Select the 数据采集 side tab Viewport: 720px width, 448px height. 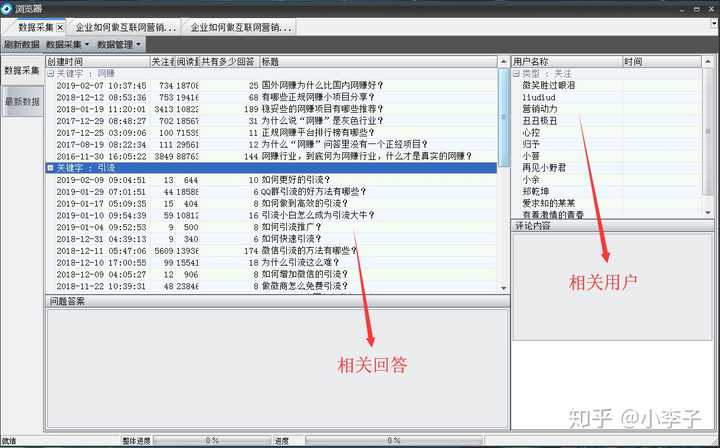point(22,70)
